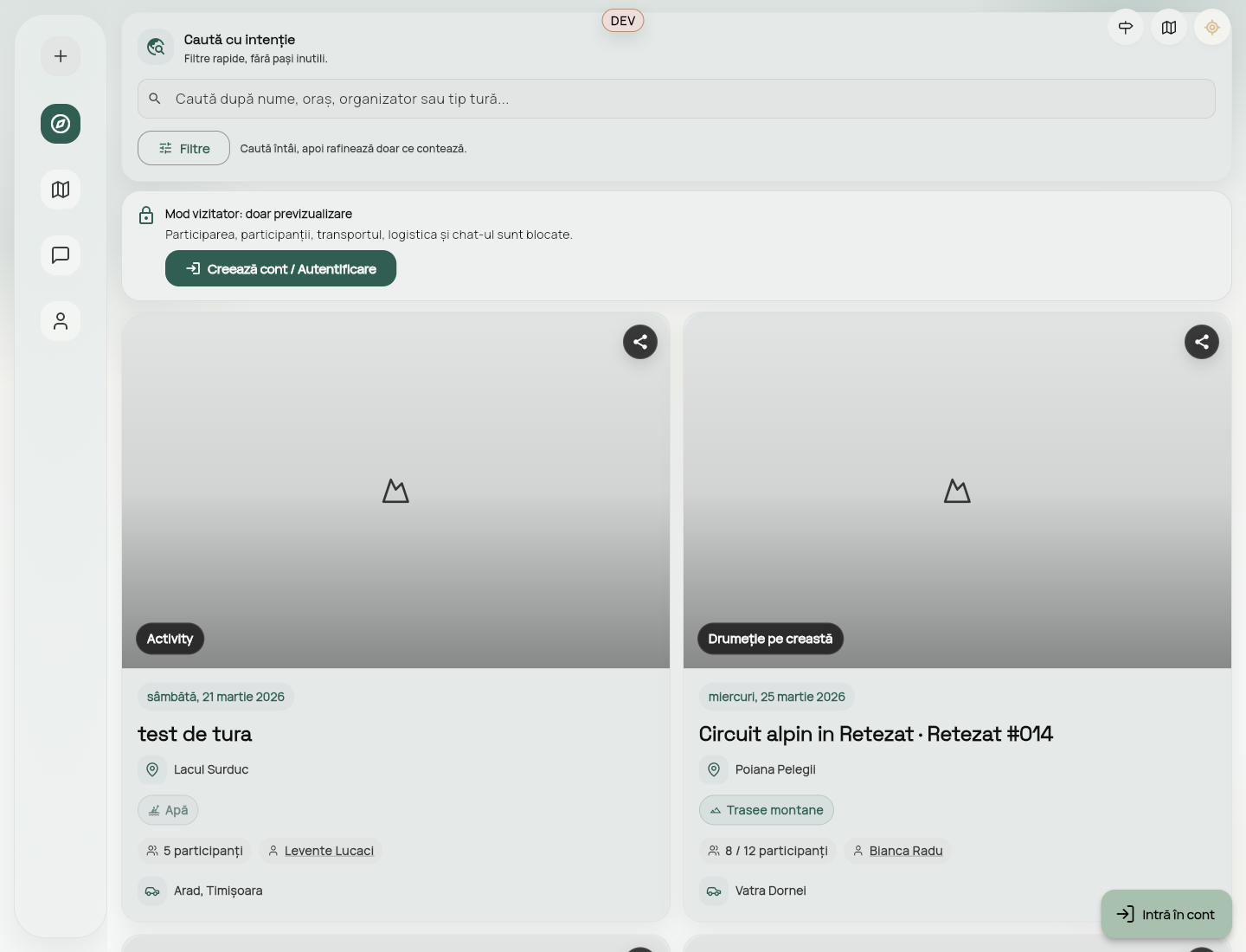1246x952 pixels.
Task: Click the Lacul Surduc location text
Action: coord(211,769)
